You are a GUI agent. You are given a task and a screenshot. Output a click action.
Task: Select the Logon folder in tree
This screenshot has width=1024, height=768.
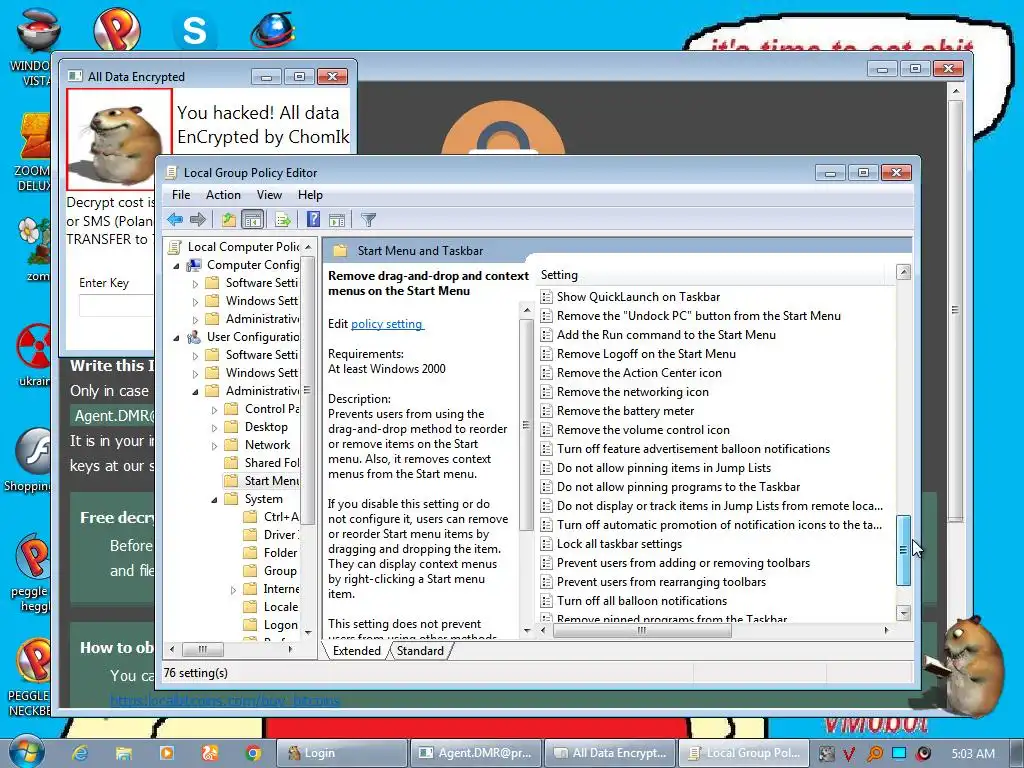270,625
